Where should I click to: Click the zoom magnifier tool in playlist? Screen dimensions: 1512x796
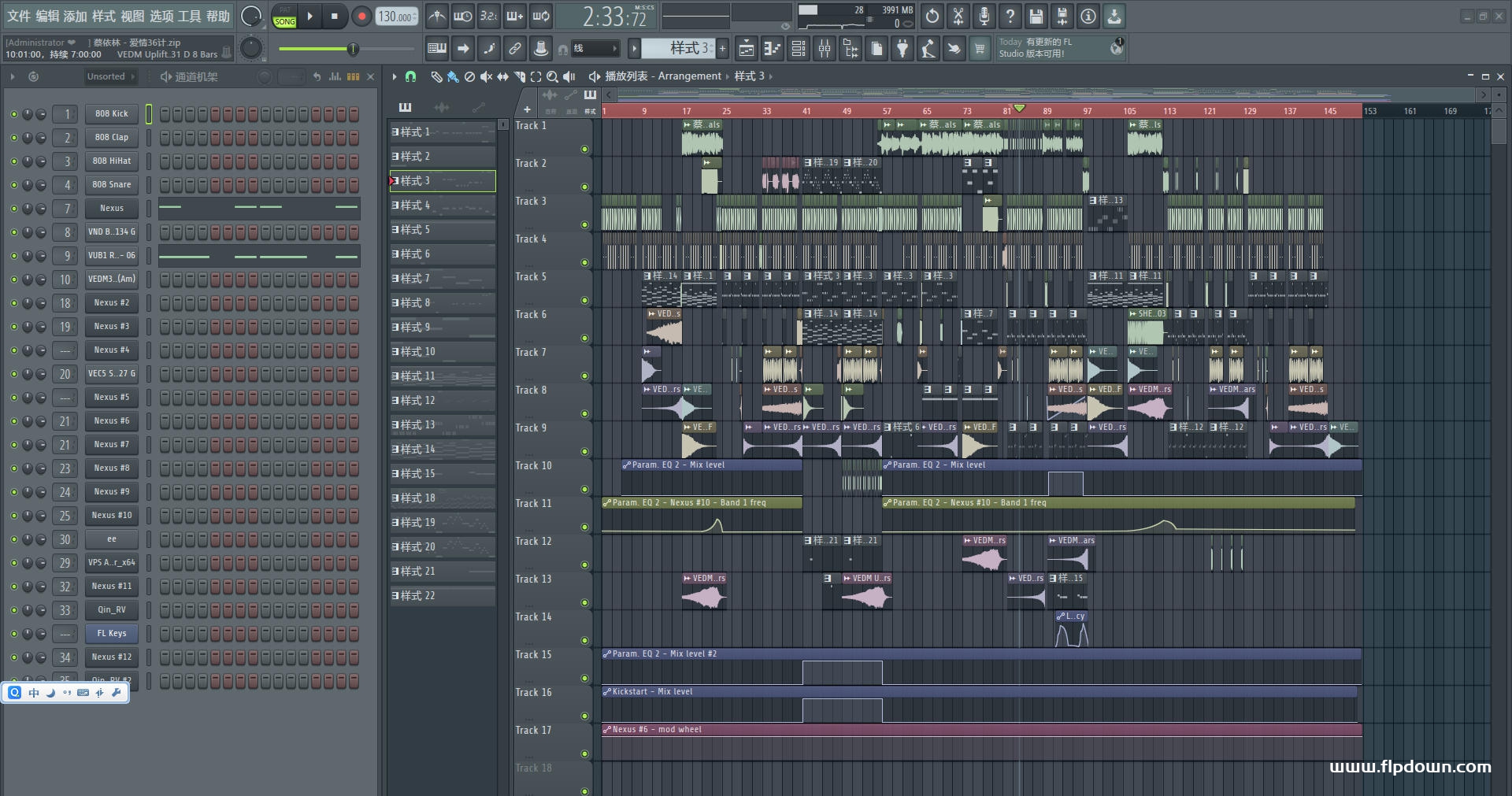click(x=552, y=76)
